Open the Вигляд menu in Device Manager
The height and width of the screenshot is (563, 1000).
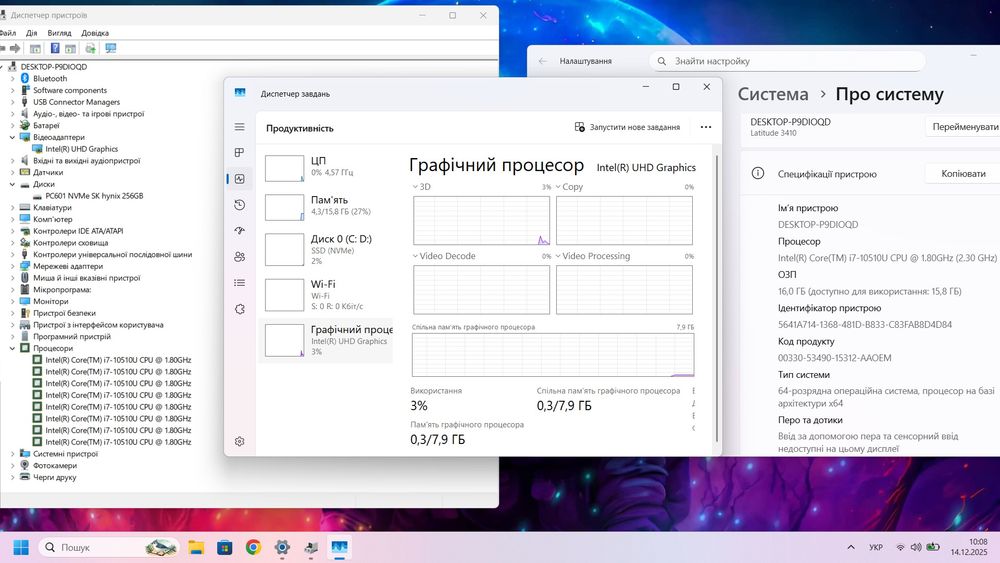[x=59, y=33]
